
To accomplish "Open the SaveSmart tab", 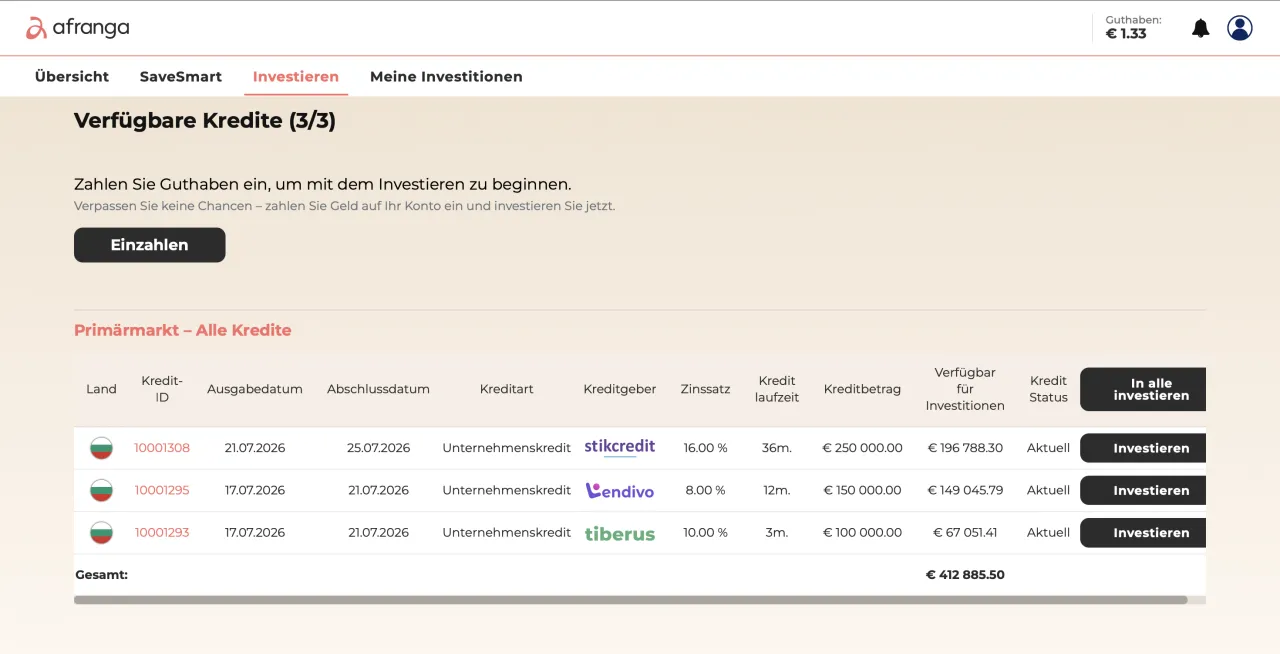I will pos(181,76).
